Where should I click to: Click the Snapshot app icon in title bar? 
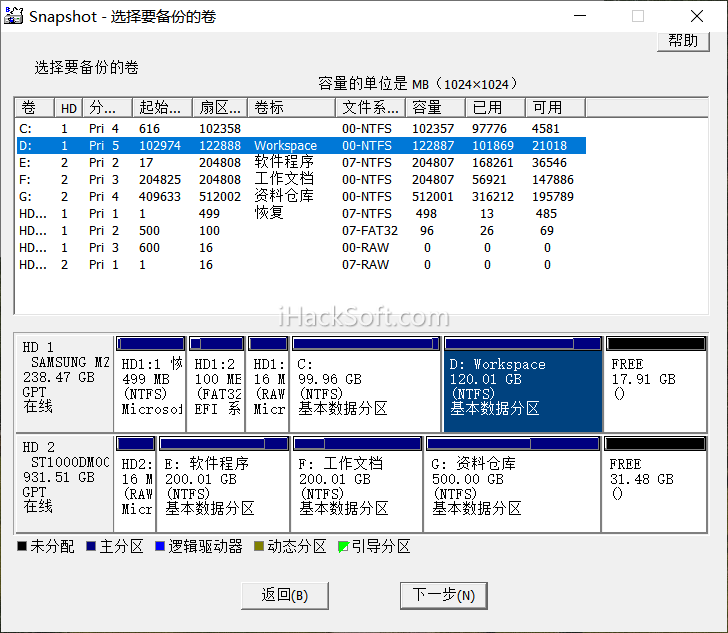(13, 16)
